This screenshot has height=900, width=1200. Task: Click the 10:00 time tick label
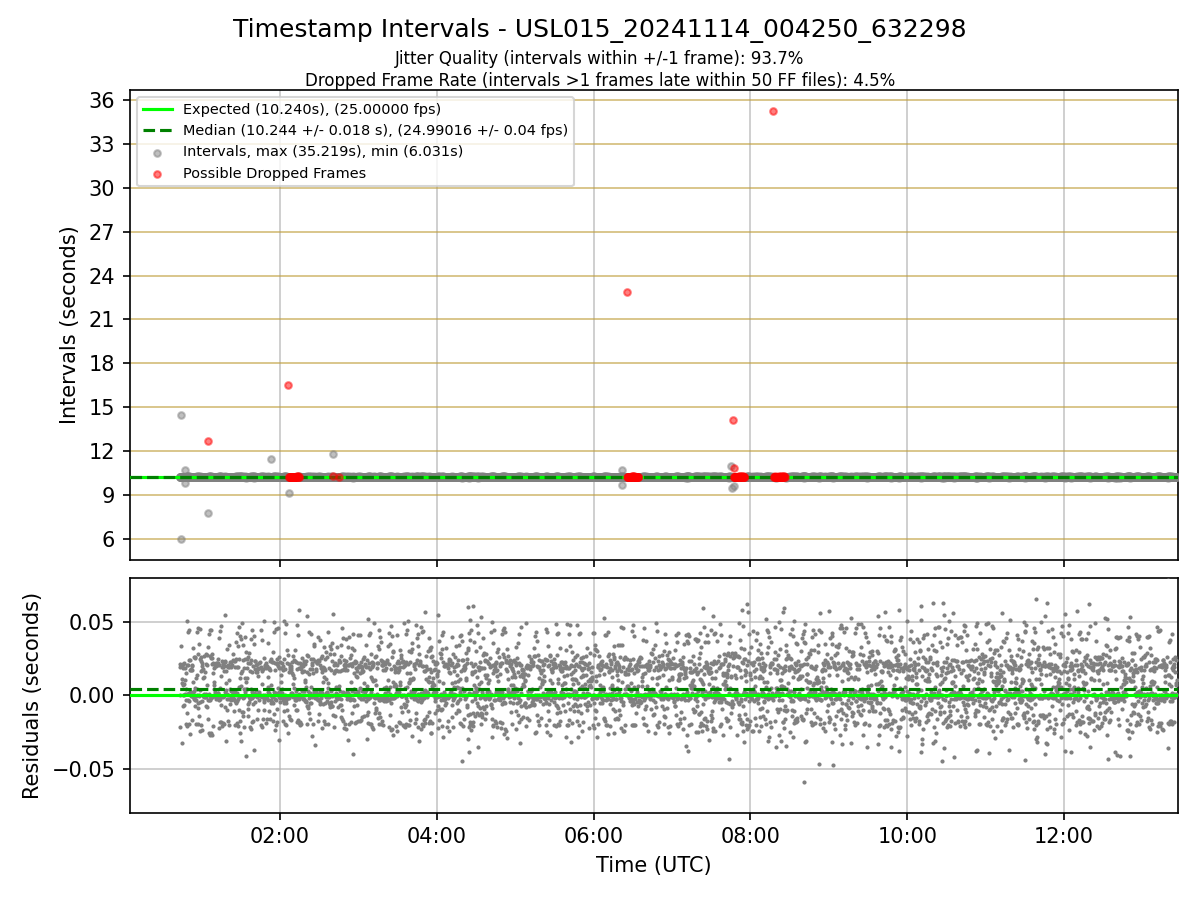pos(907,836)
